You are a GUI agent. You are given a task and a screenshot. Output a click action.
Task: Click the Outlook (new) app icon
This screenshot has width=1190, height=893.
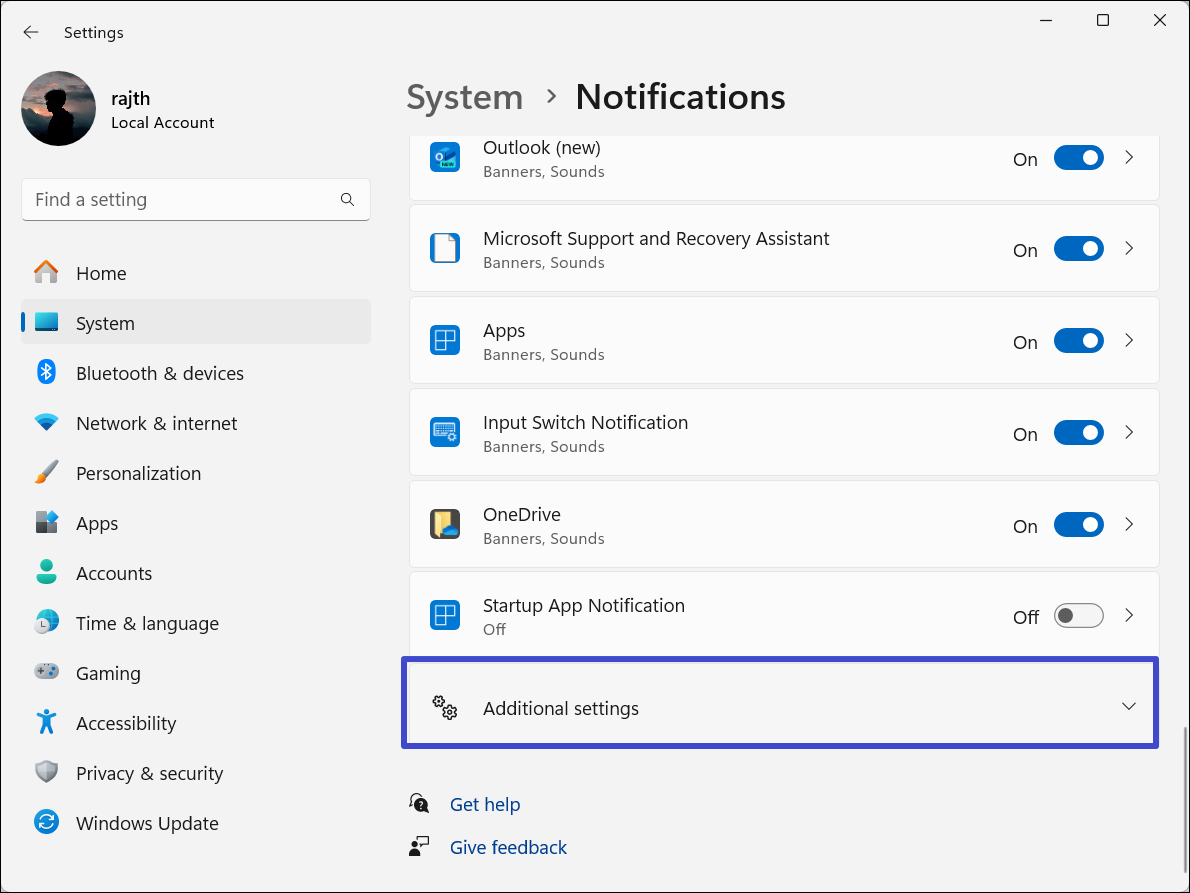pos(445,158)
